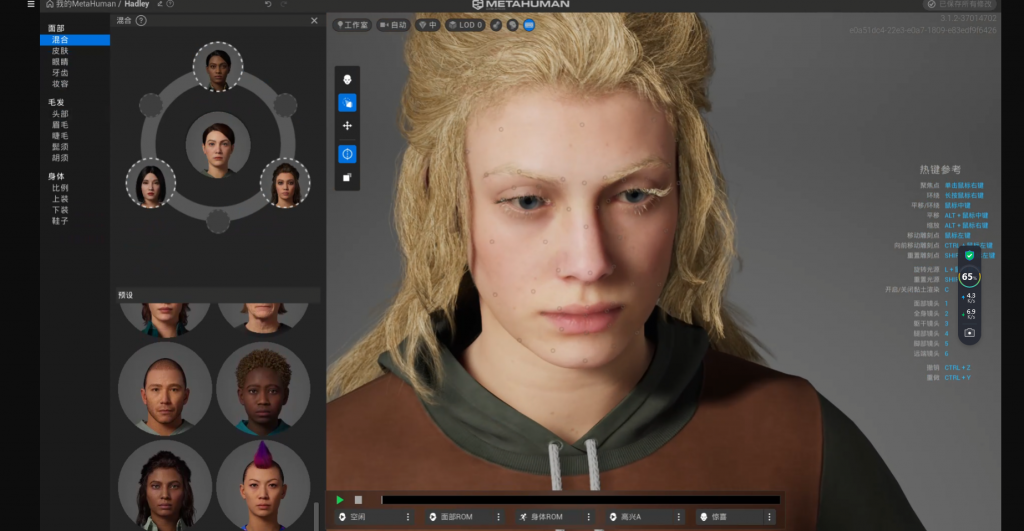Select 牙齿 teeth in the sidebar
The width and height of the screenshot is (1024, 531).
[60, 73]
